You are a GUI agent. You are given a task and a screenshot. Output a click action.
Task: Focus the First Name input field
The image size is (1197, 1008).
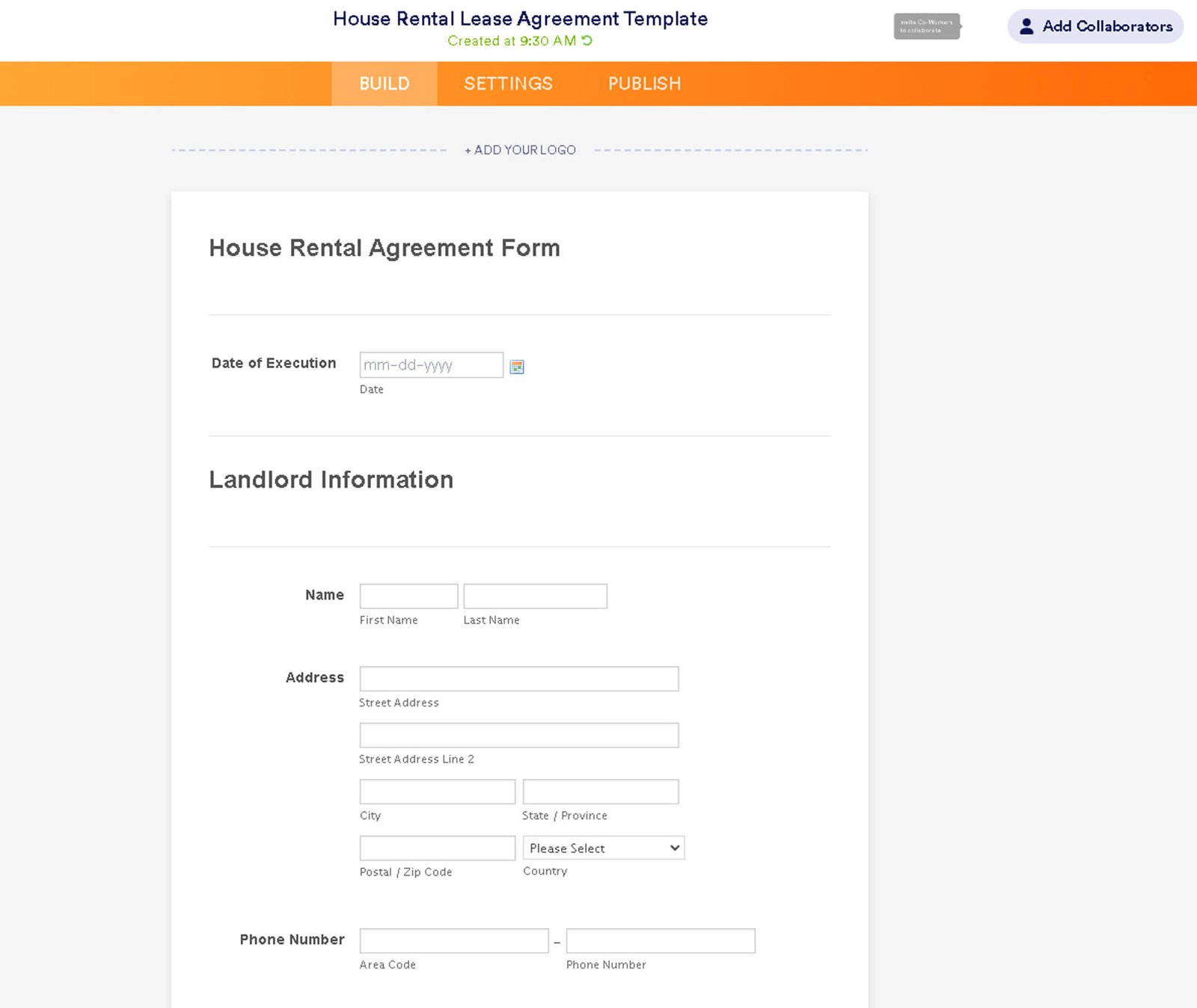click(x=408, y=596)
